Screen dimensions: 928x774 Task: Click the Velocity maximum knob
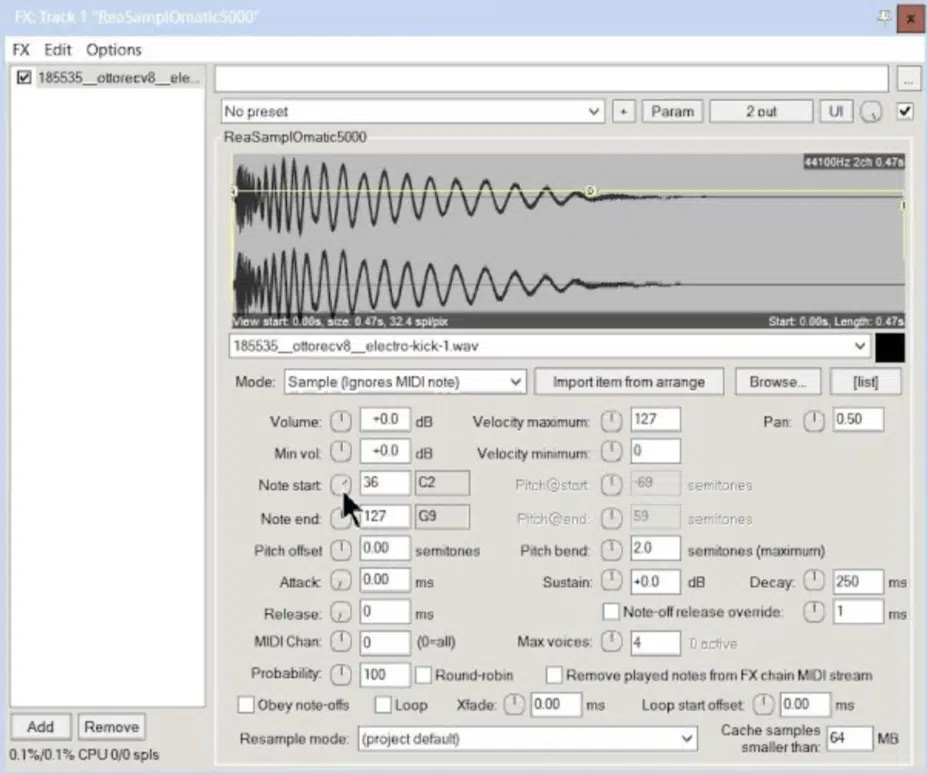tap(611, 421)
